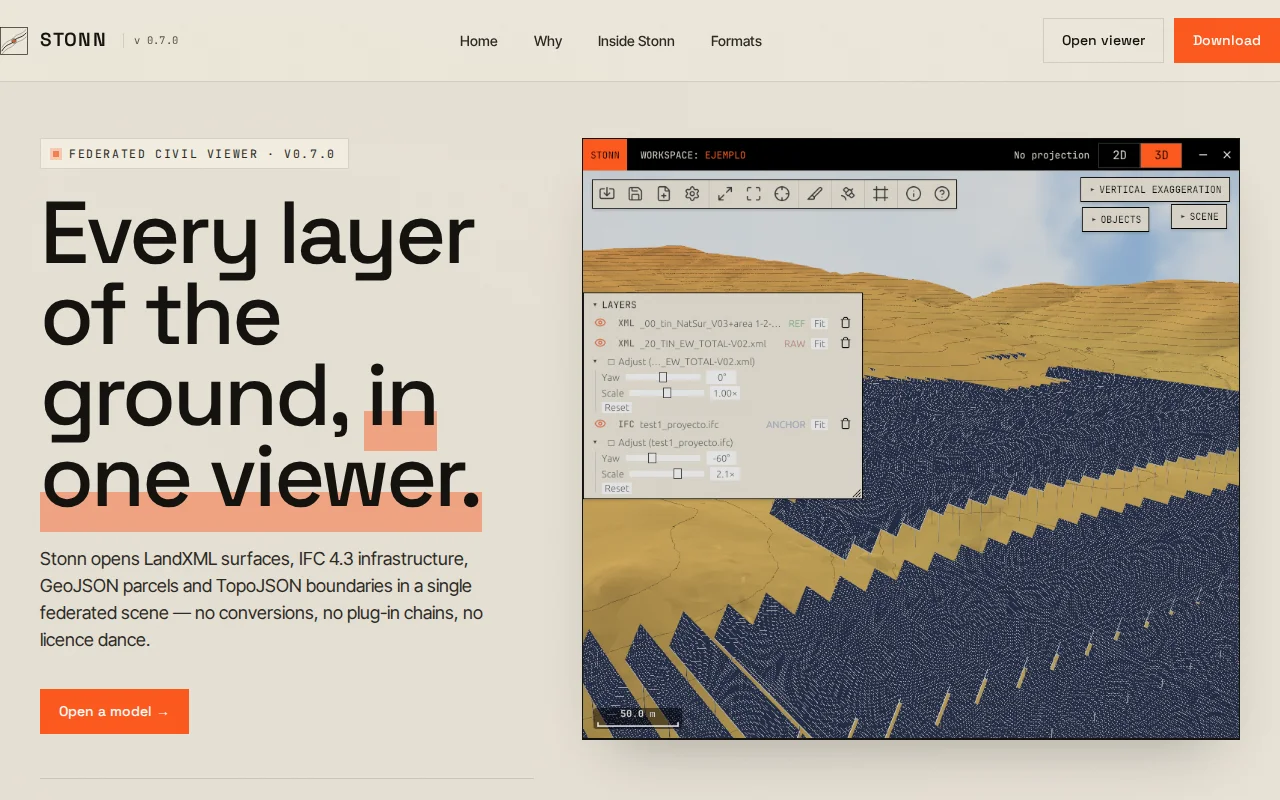Go to the Home nav item
Image resolution: width=1280 pixels, height=800 pixels.
coord(479,41)
